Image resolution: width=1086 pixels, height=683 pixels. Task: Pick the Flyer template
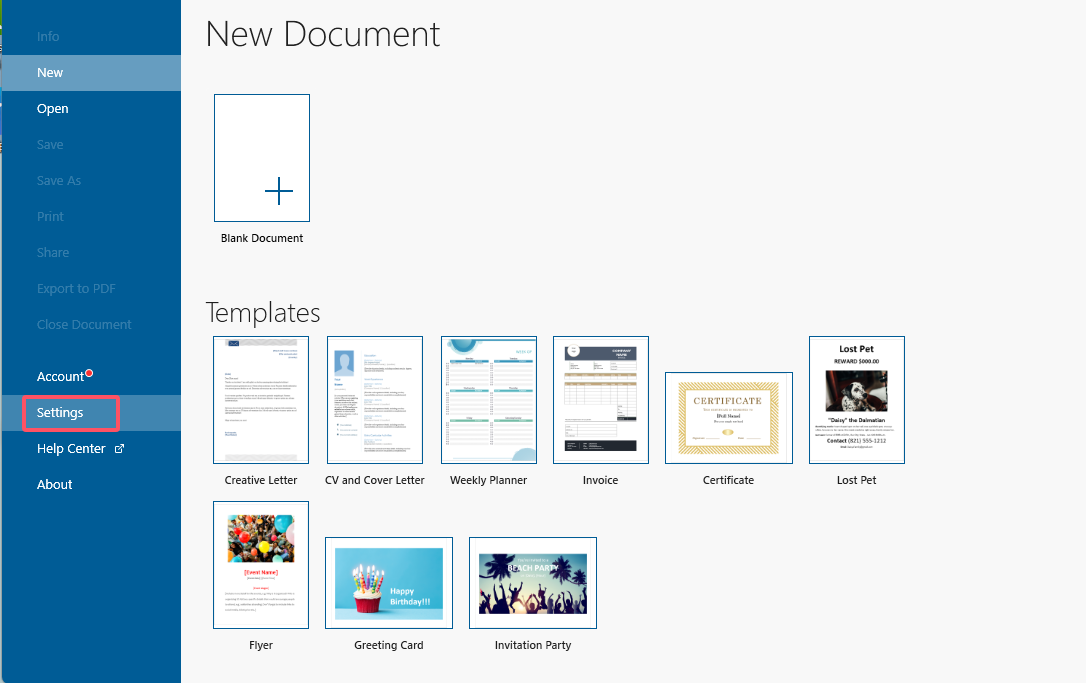pyautogui.click(x=261, y=565)
